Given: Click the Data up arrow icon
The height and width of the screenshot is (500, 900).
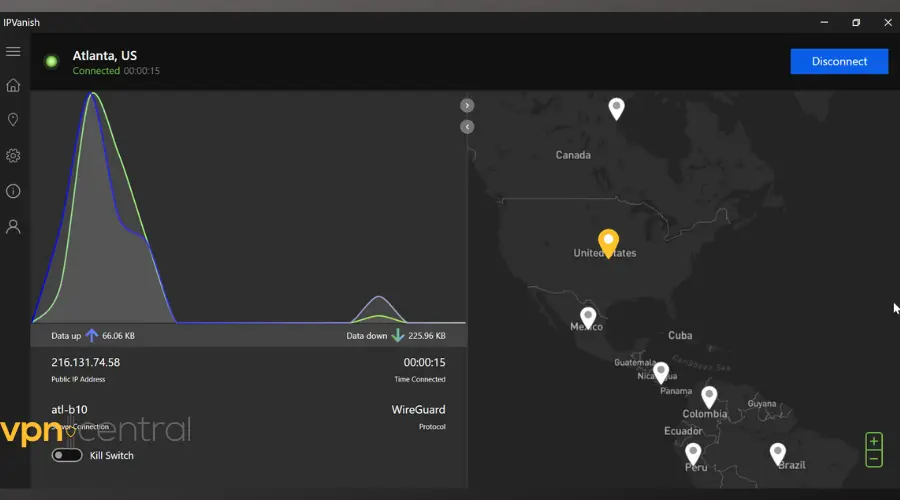Looking at the screenshot, I should pos(92,335).
